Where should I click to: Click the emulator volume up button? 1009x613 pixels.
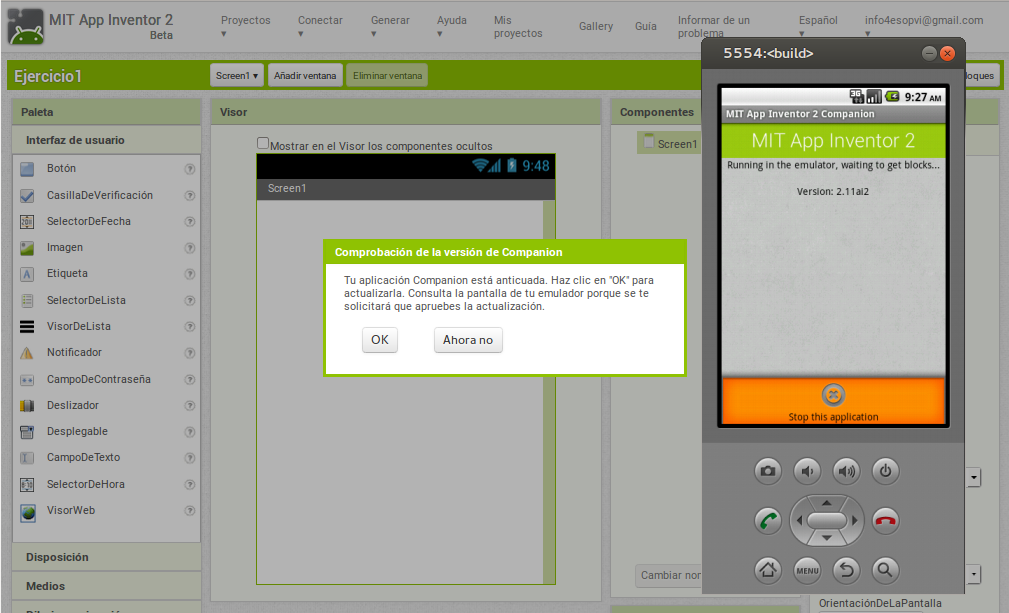coord(846,471)
